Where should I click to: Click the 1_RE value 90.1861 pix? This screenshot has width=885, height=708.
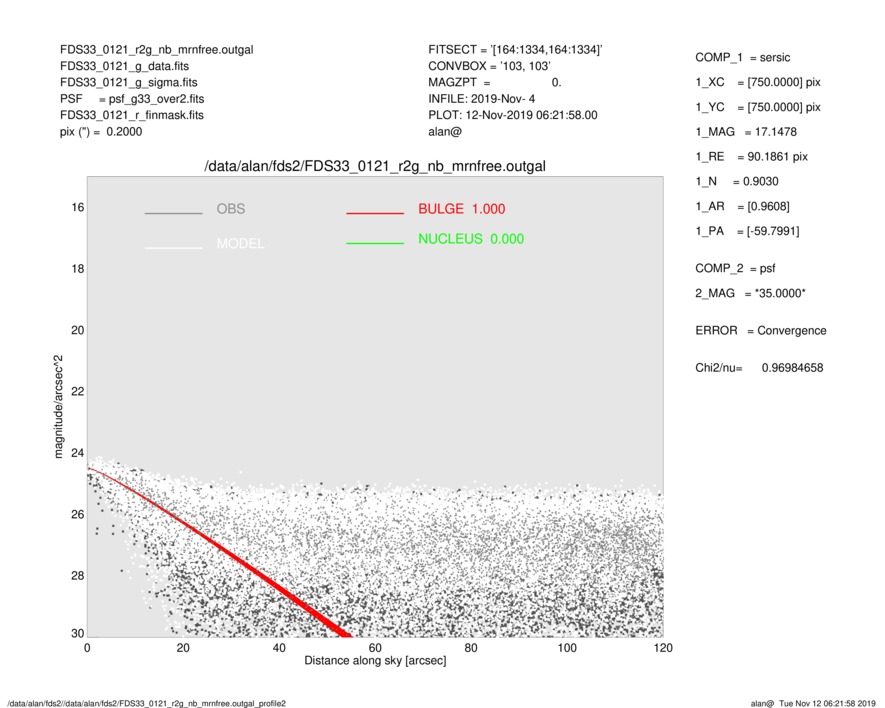click(x=785, y=157)
